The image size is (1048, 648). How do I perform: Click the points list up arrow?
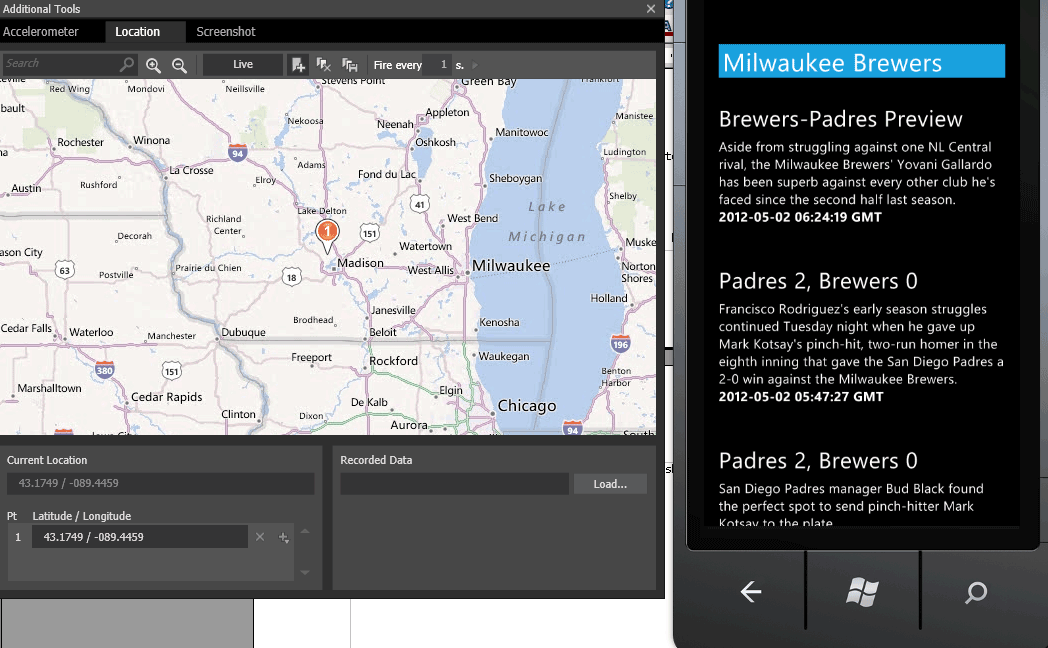(305, 531)
